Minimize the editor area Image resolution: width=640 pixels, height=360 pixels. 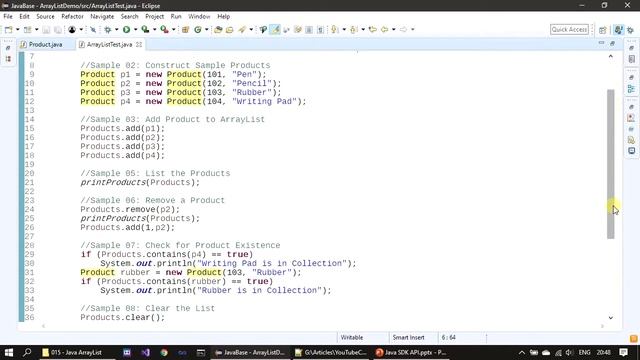coord(601,43)
